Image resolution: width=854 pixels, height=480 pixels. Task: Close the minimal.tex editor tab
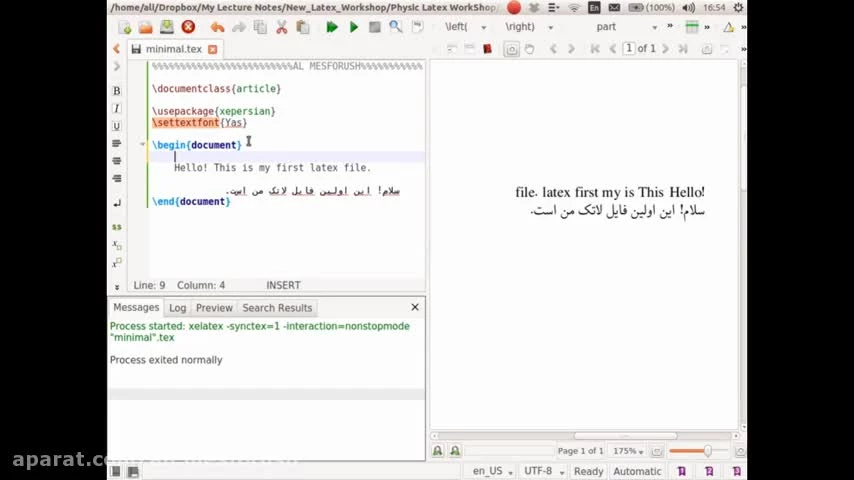[x=212, y=49]
